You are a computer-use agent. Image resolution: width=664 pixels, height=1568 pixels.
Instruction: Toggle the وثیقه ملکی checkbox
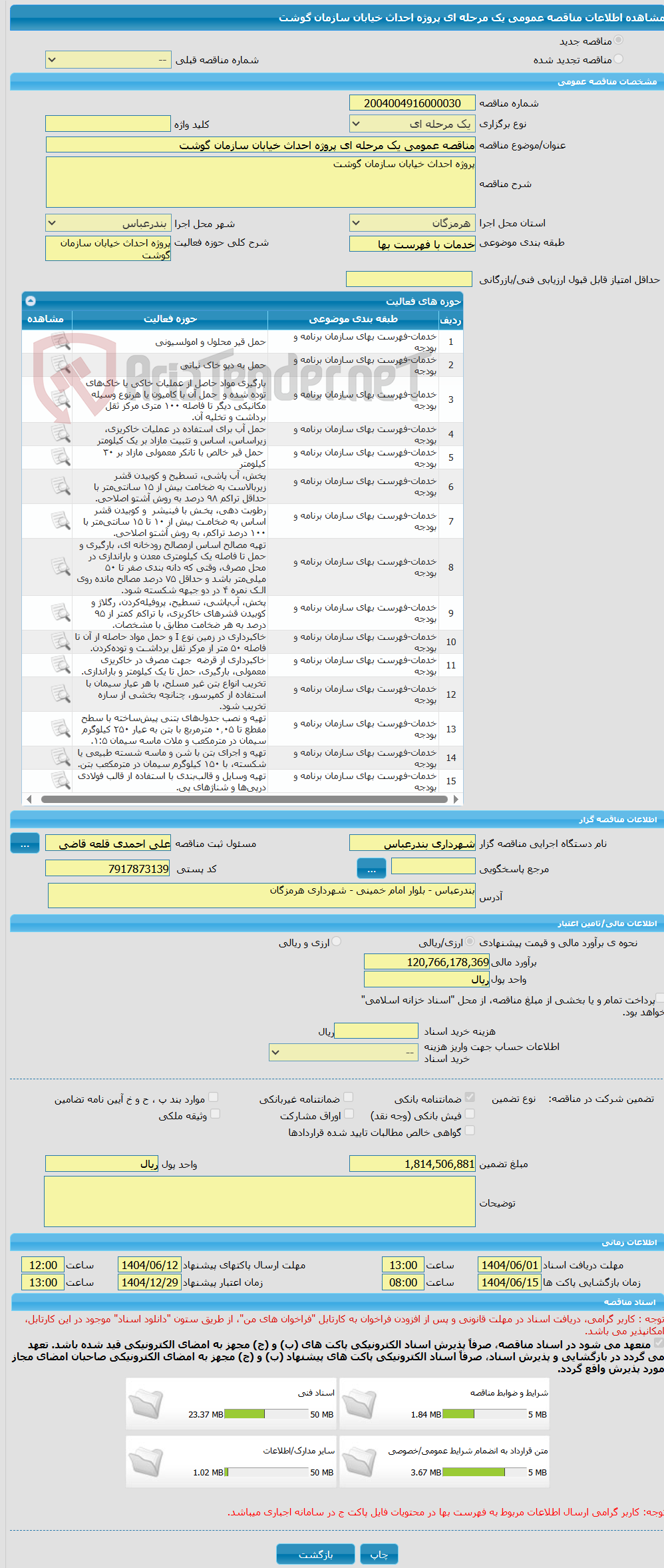coord(215,1114)
